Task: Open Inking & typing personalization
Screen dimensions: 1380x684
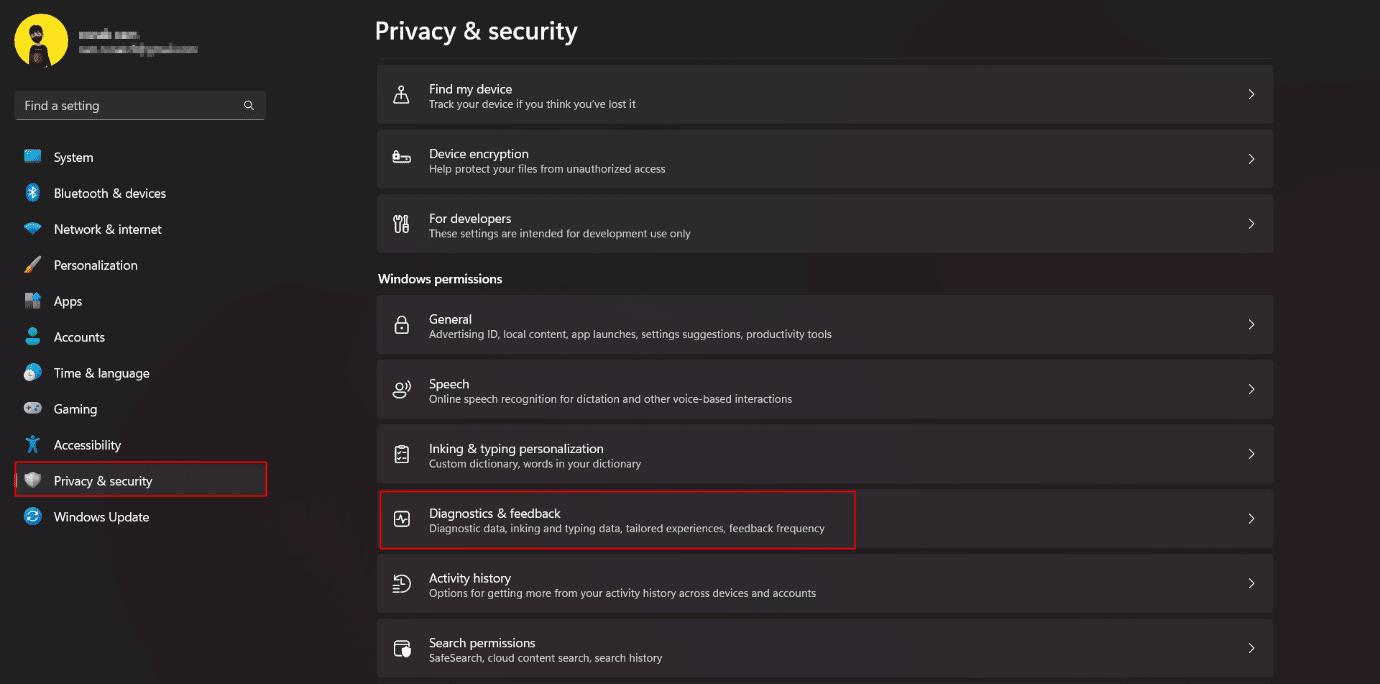Action: 825,454
